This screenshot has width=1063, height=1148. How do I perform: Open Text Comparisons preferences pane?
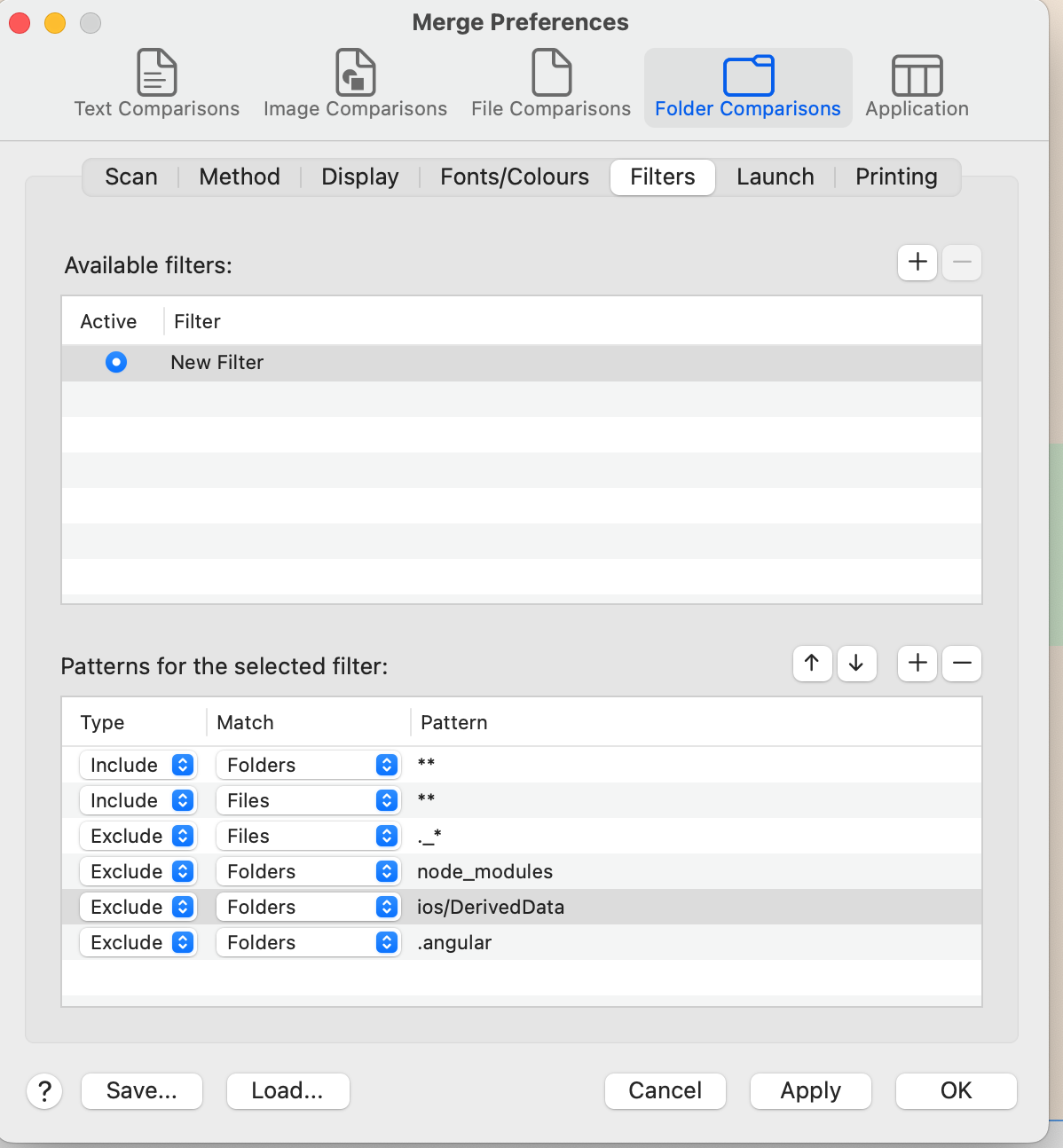pyautogui.click(x=157, y=84)
